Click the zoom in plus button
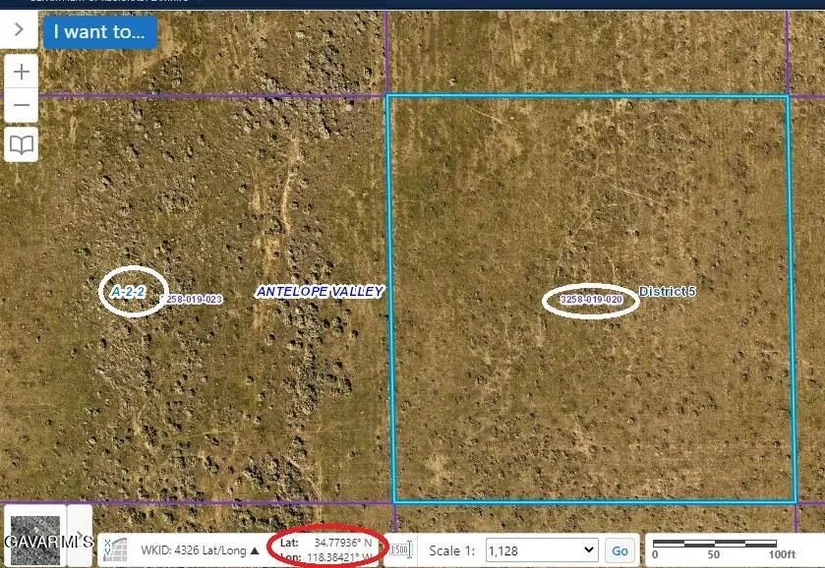825x568 pixels. 22,72
